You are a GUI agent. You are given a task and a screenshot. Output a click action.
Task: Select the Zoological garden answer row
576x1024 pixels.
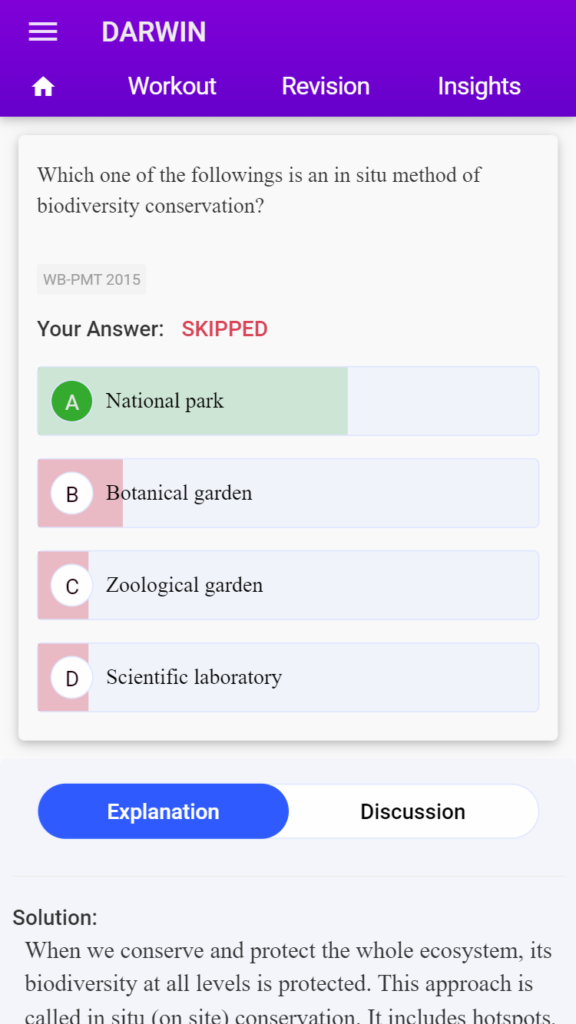[288, 585]
